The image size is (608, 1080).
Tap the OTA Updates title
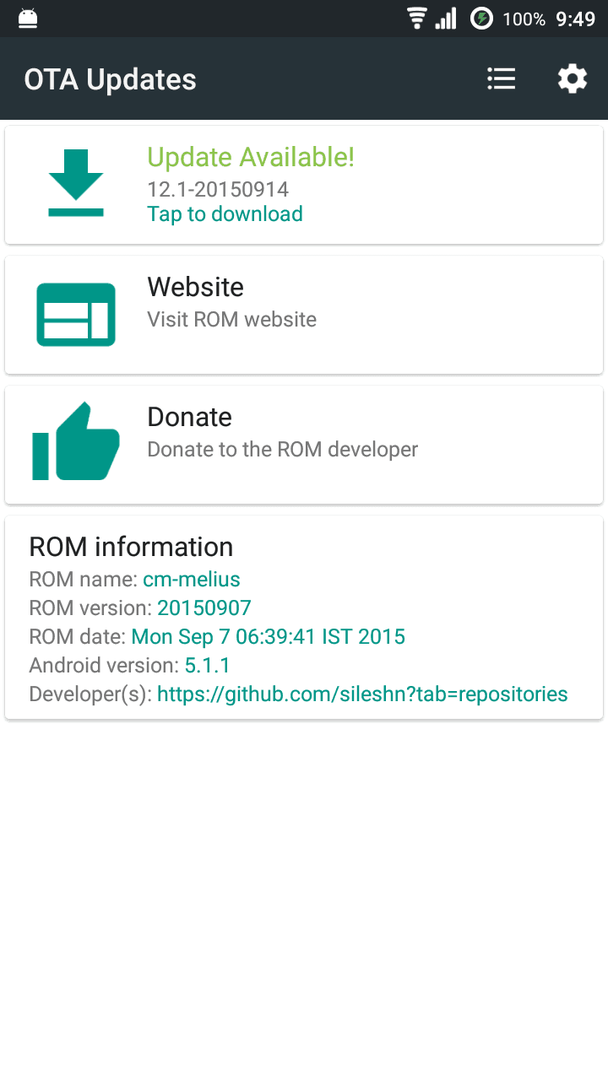click(110, 80)
